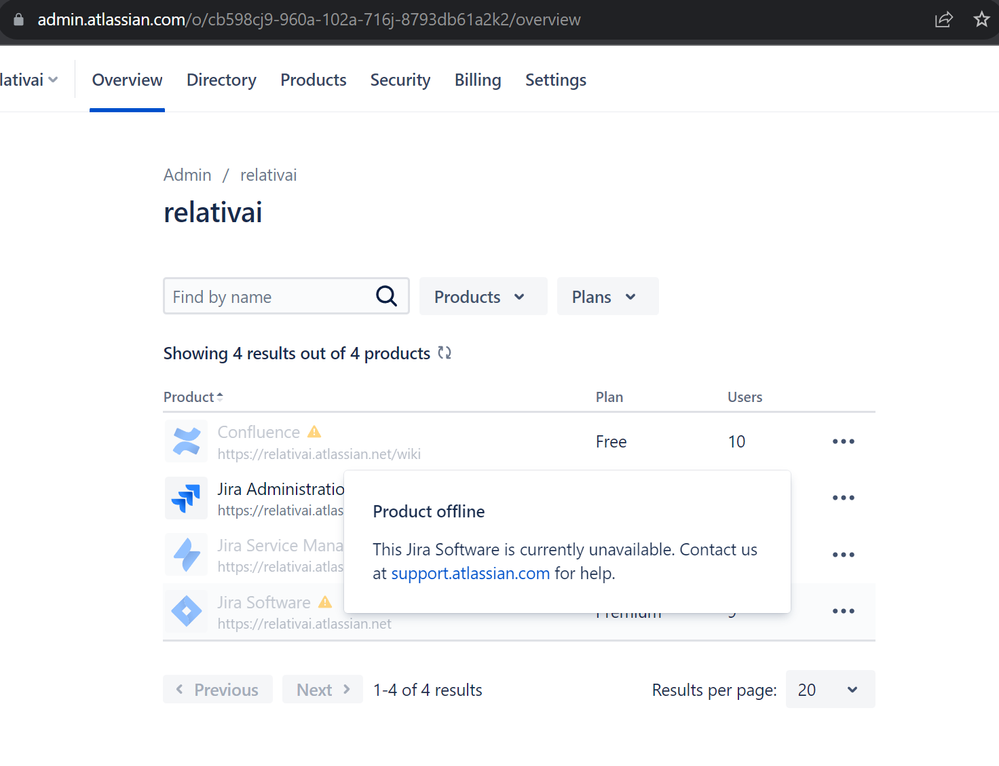Viewport: 999px width, 766px height.
Task: Click the relativai breadcrumb link
Action: [x=268, y=175]
